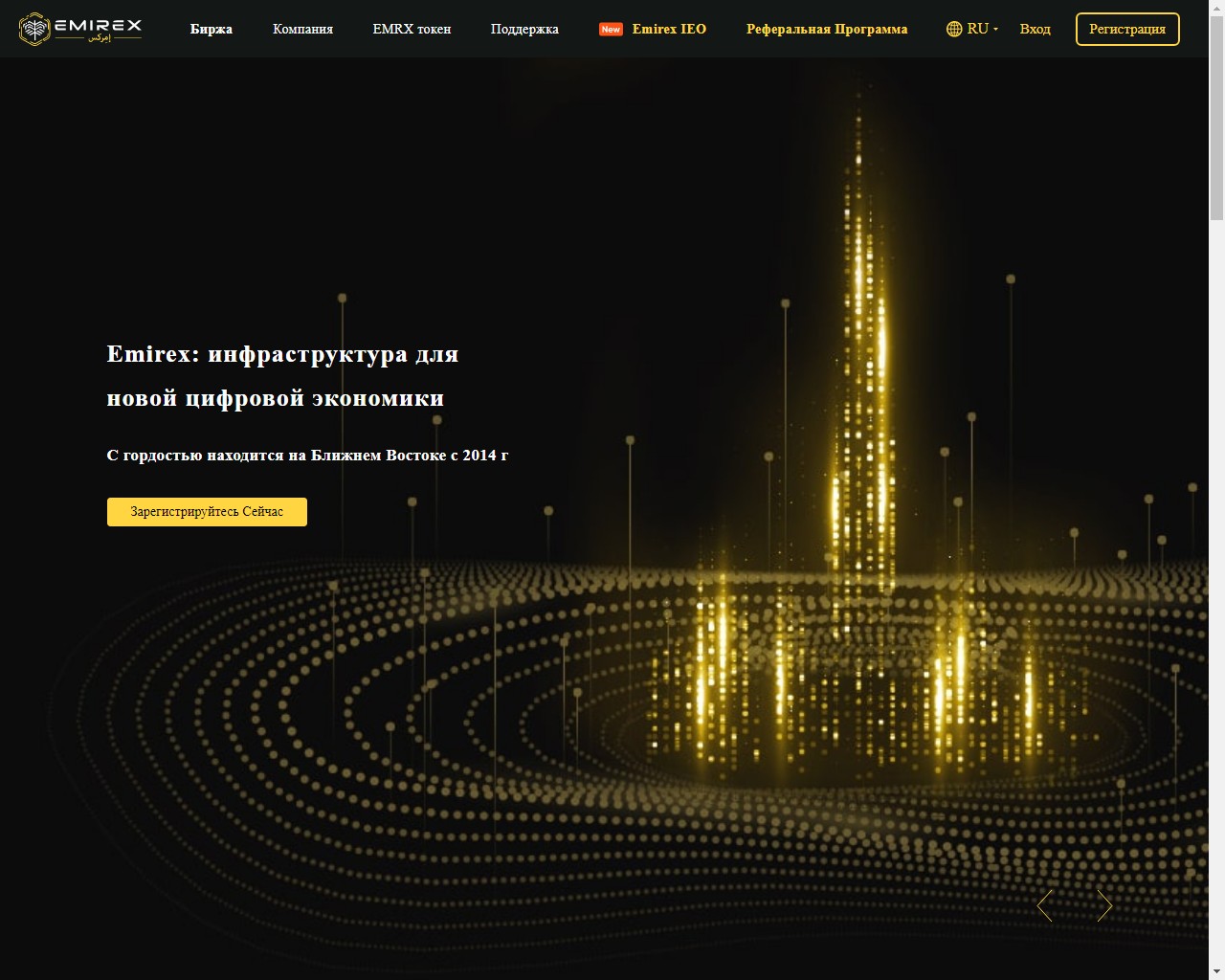This screenshot has width=1225, height=980.
Task: Open the Поддержка menu item
Action: pyautogui.click(x=524, y=29)
